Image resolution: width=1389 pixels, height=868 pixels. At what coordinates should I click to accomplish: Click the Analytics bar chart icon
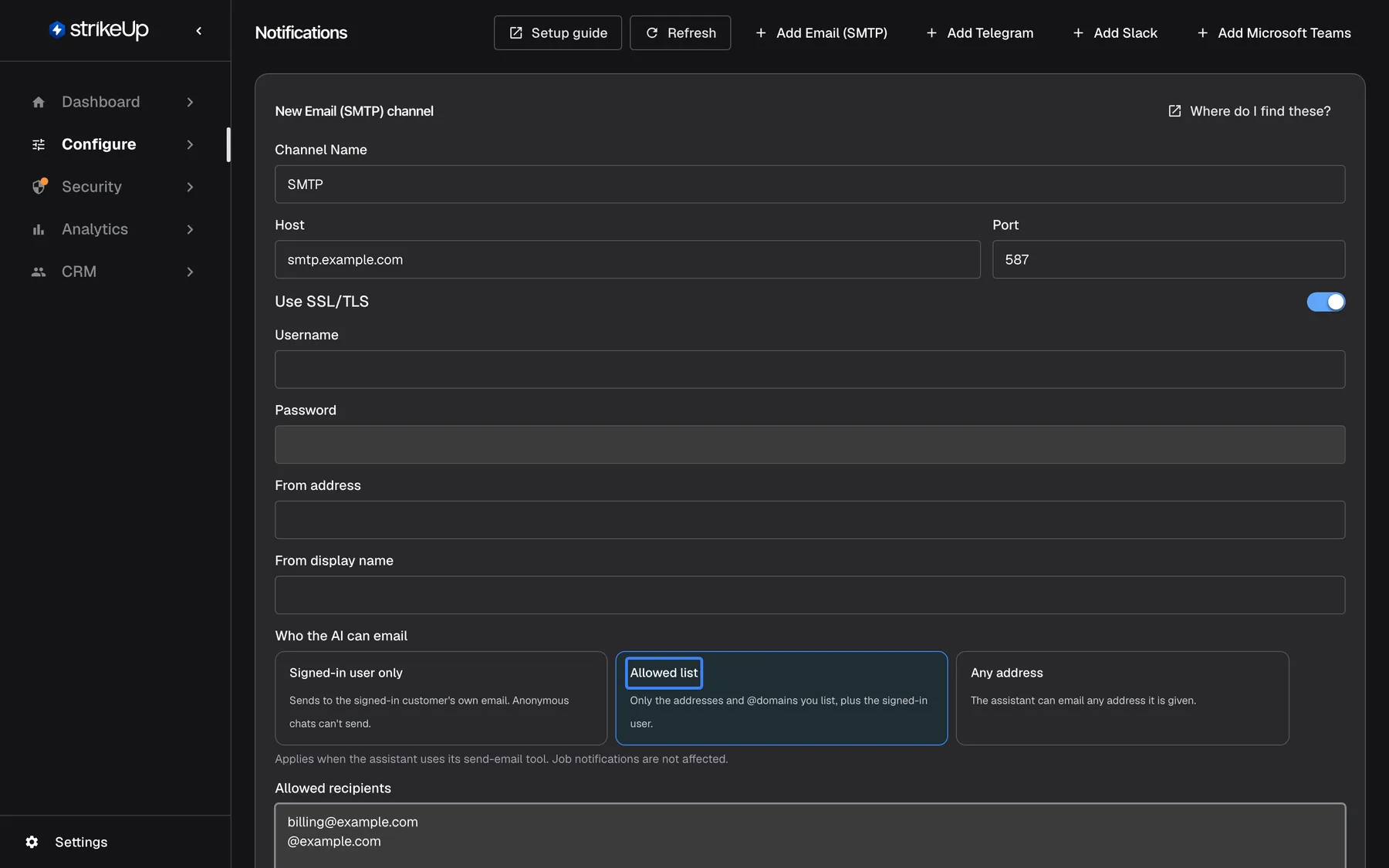point(39,229)
